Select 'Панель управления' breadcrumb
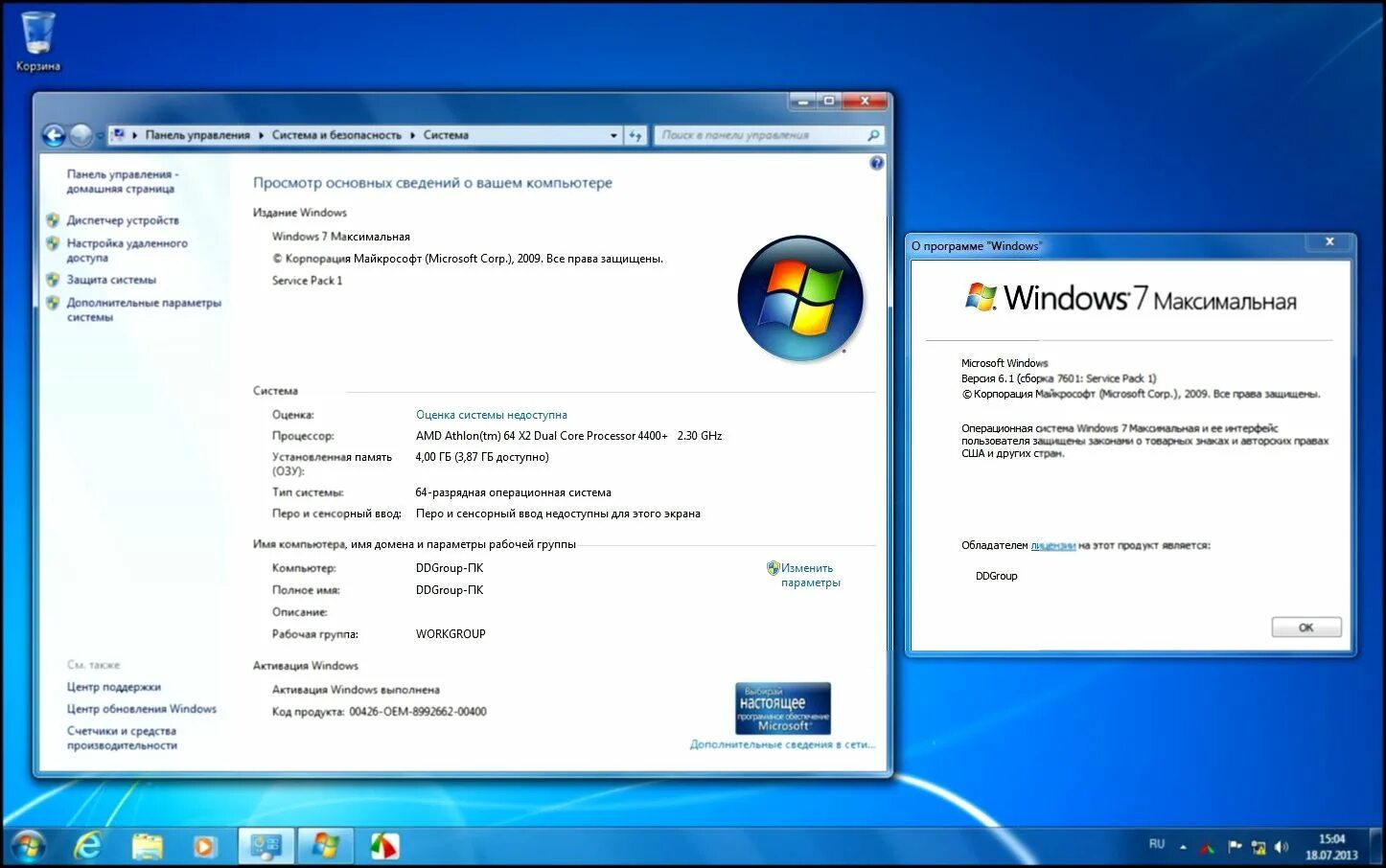Image resolution: width=1386 pixels, height=868 pixels. [197, 135]
